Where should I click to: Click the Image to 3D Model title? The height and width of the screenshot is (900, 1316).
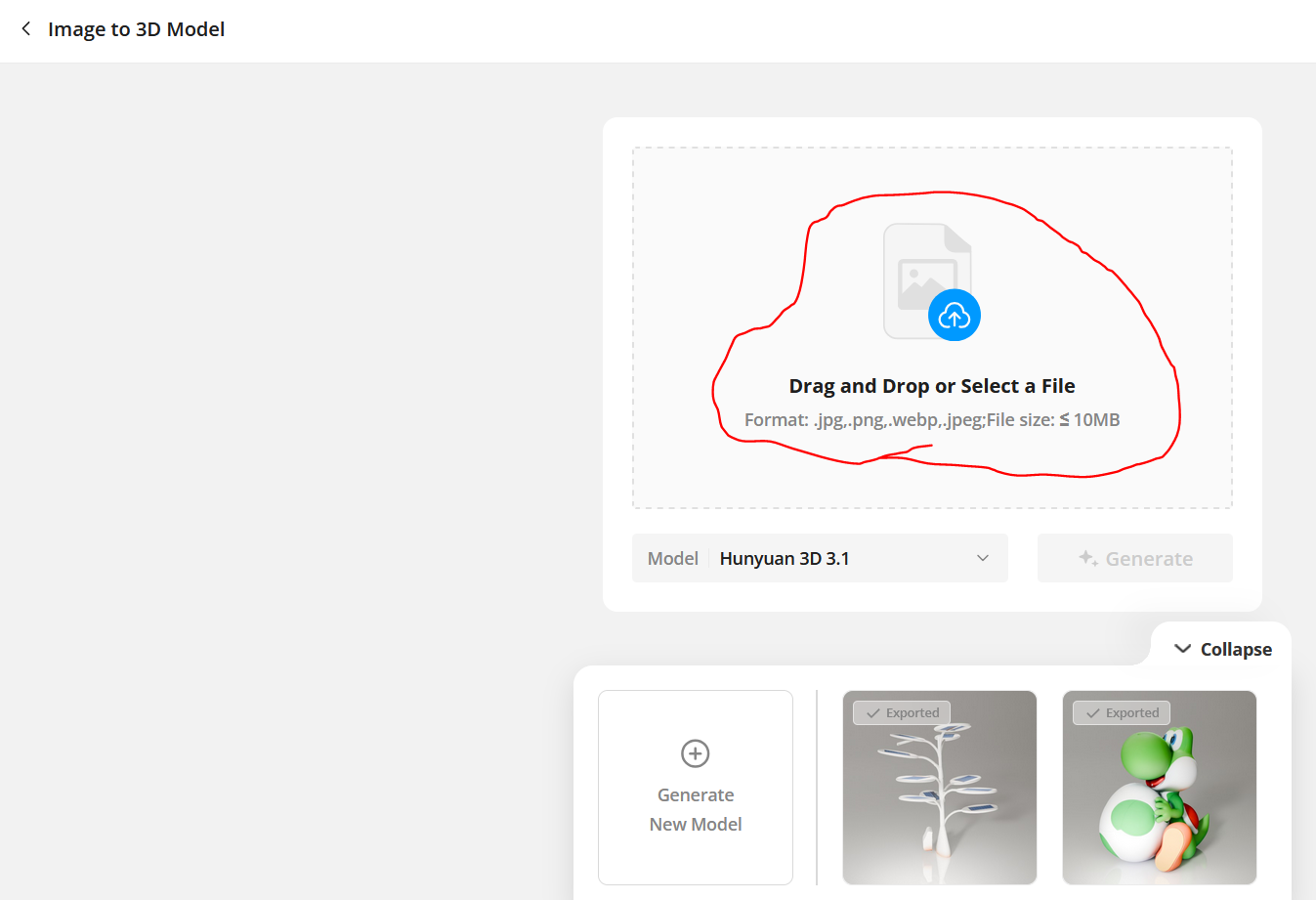(137, 29)
